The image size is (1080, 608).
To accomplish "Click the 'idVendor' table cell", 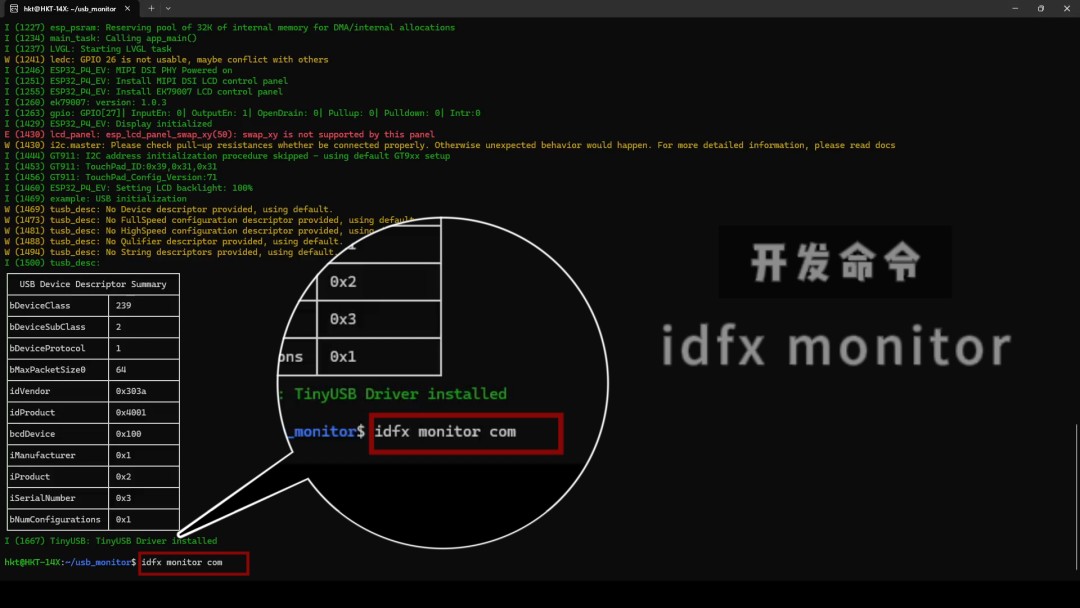I will [58, 390].
